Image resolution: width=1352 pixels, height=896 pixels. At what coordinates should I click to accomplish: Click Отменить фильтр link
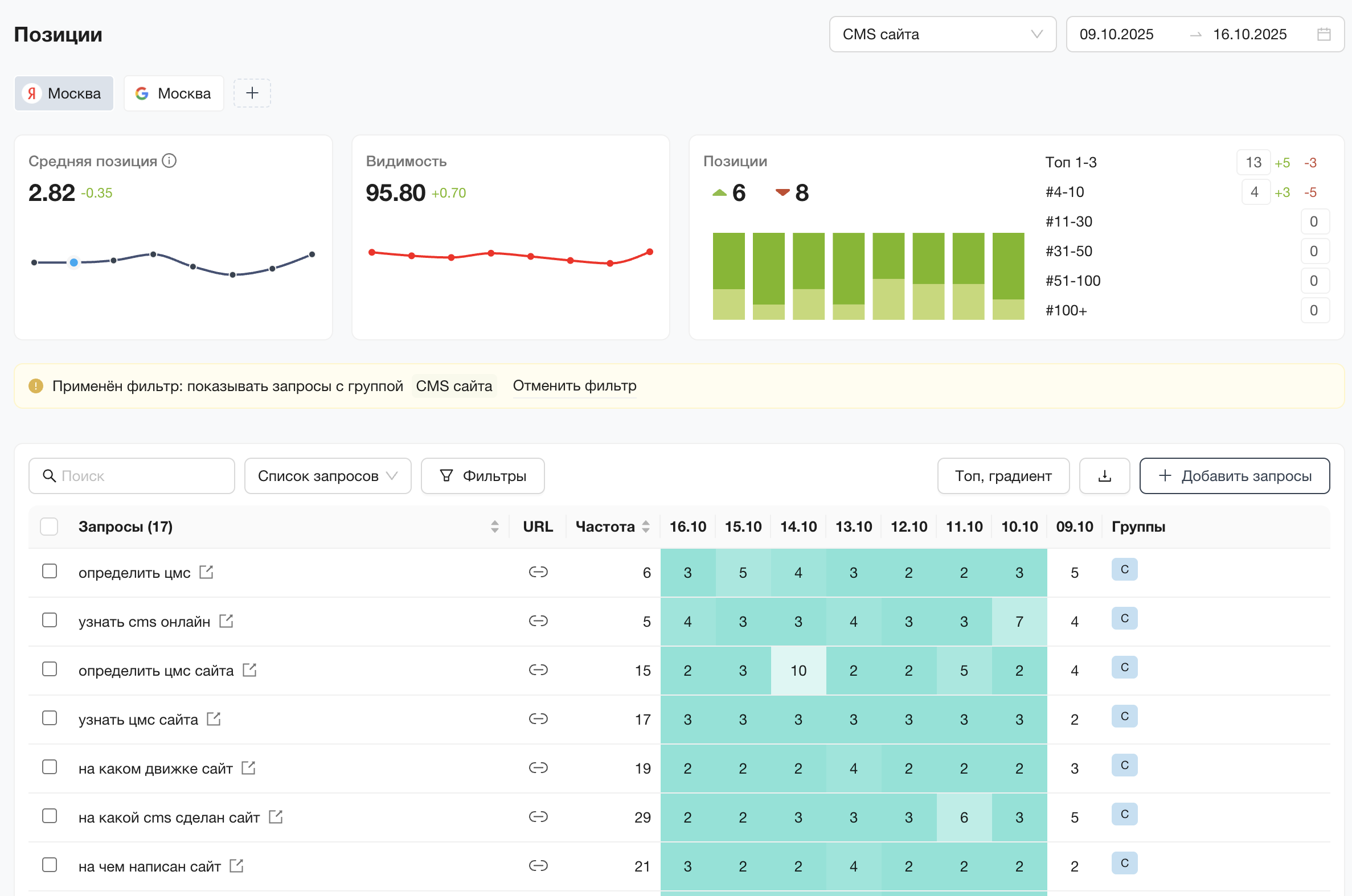(x=574, y=386)
